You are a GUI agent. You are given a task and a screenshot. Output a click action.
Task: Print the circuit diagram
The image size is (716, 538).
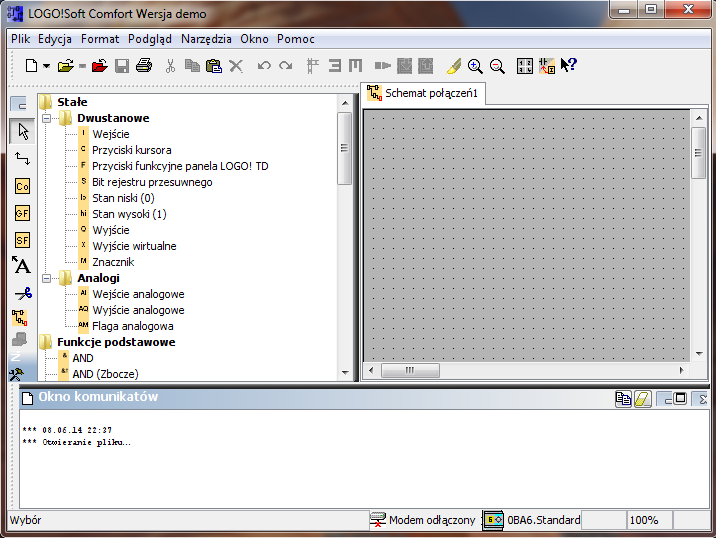pyautogui.click(x=144, y=66)
